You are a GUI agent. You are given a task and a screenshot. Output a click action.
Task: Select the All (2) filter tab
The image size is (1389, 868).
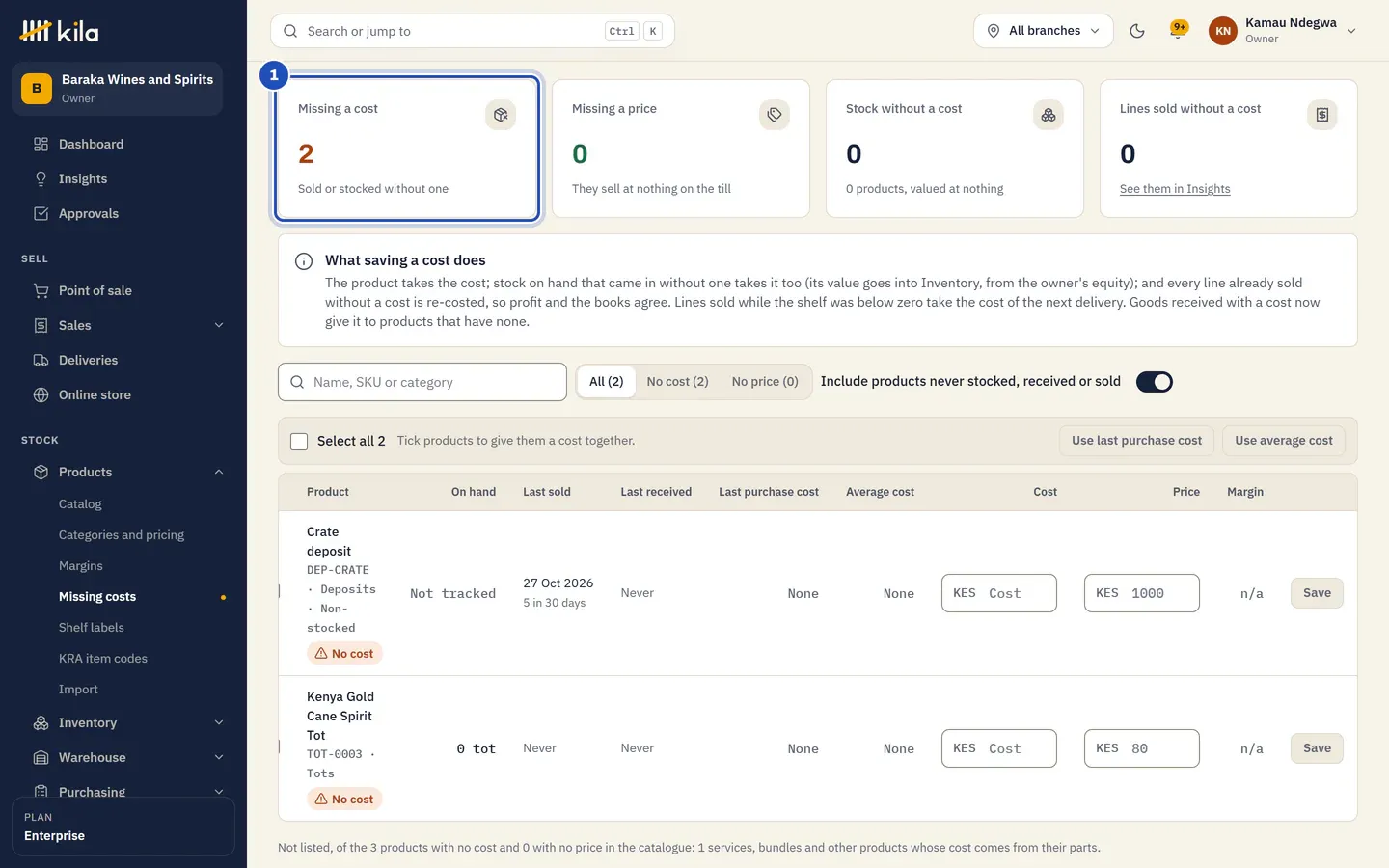click(607, 382)
